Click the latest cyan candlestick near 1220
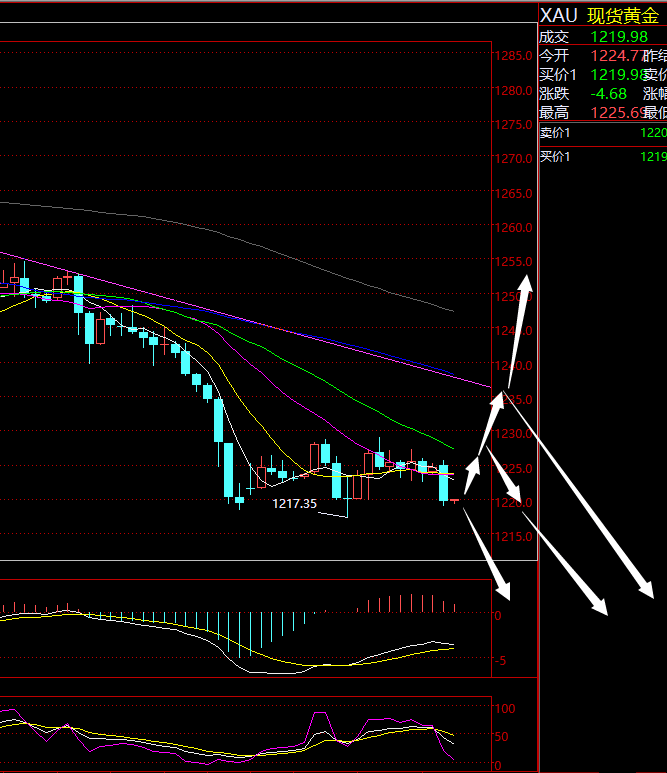This screenshot has height=773, width=667. [x=444, y=483]
